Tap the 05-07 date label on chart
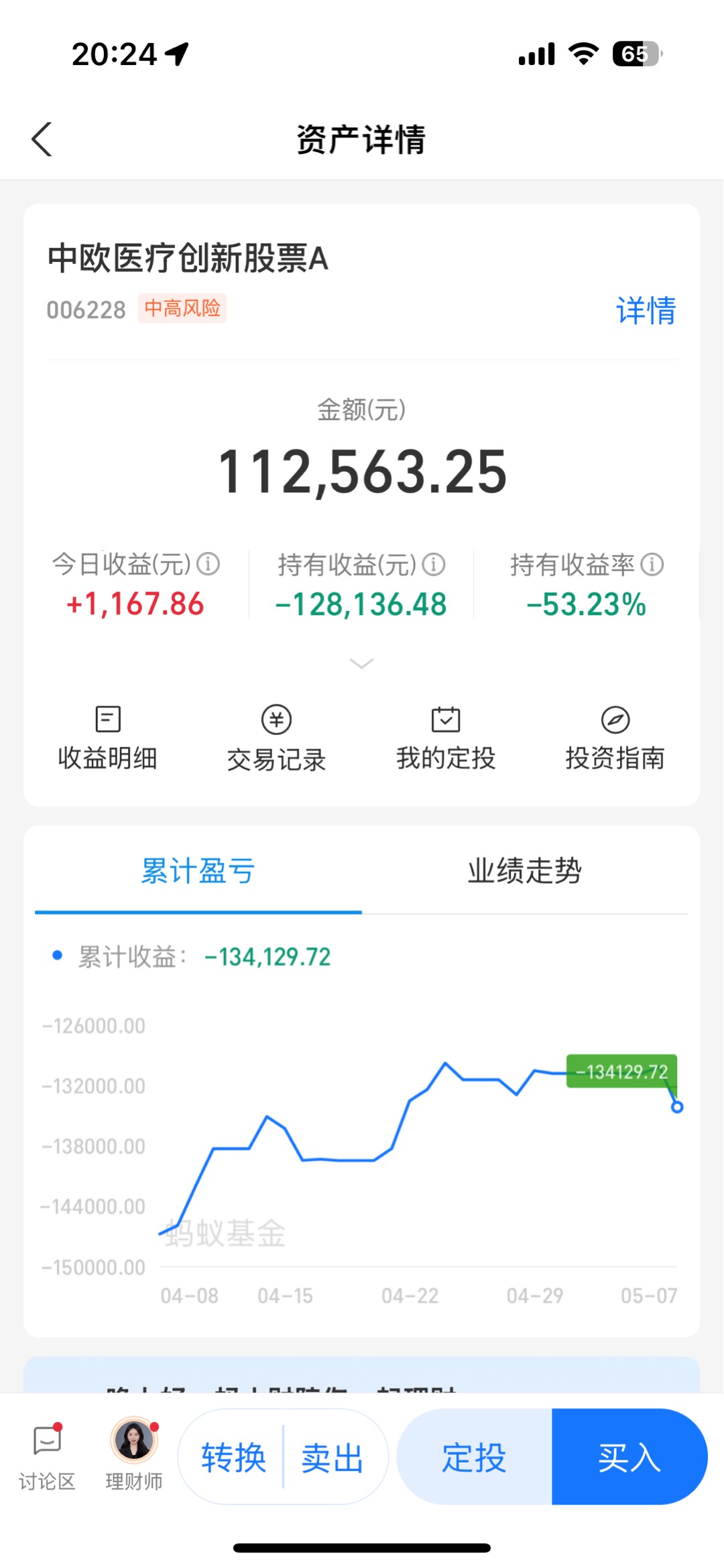724x1568 pixels. tap(649, 1296)
